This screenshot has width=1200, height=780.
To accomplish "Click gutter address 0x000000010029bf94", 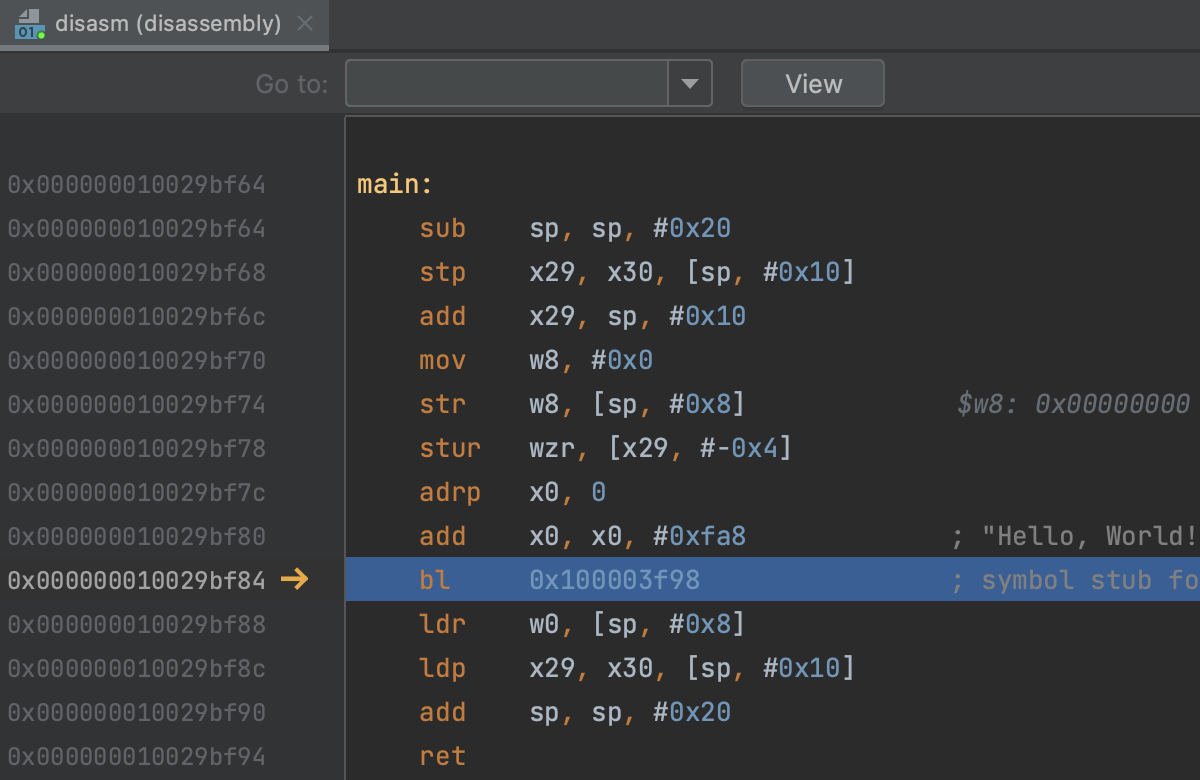I will coord(137,756).
